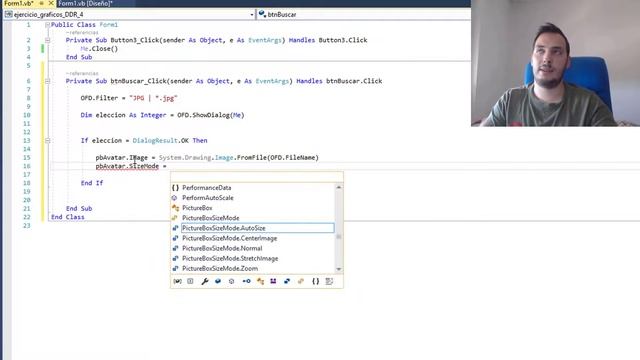Place cursor on Me.Close() line
Image resolution: width=640 pixels, height=360 pixels.
[x=99, y=49]
